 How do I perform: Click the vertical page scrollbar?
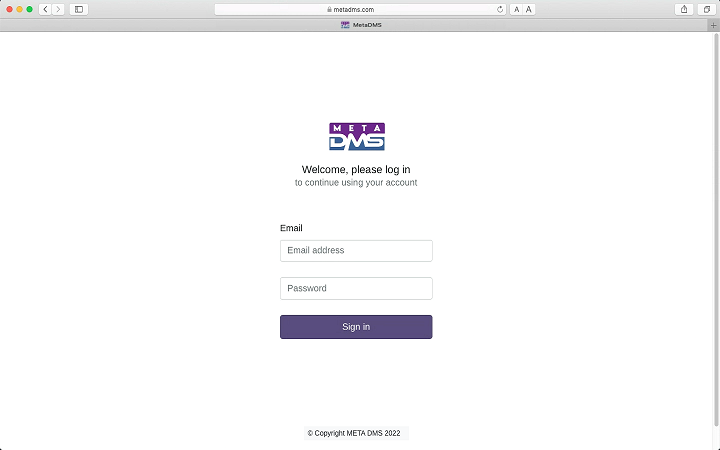tap(716, 230)
